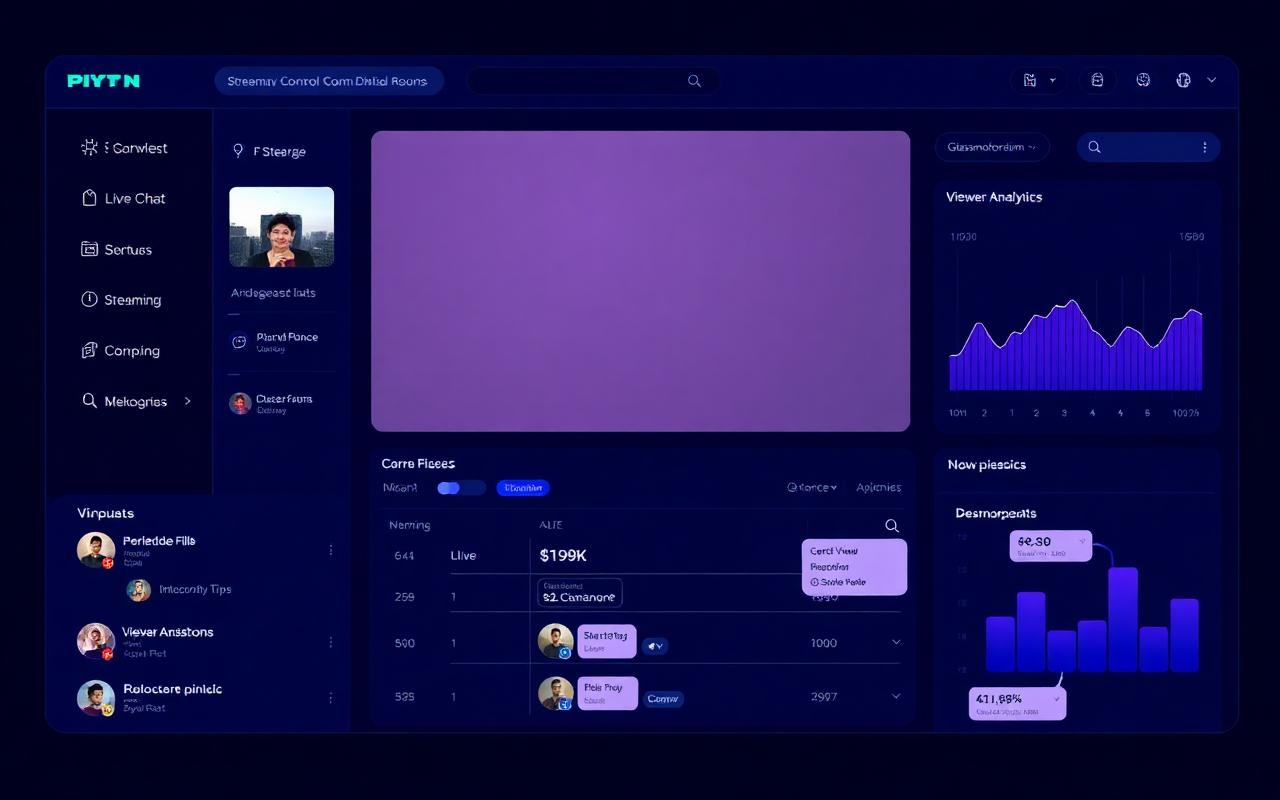Click the Conny button in the 525 row
Image resolution: width=1280 pixels, height=800 pixels.
pos(663,699)
